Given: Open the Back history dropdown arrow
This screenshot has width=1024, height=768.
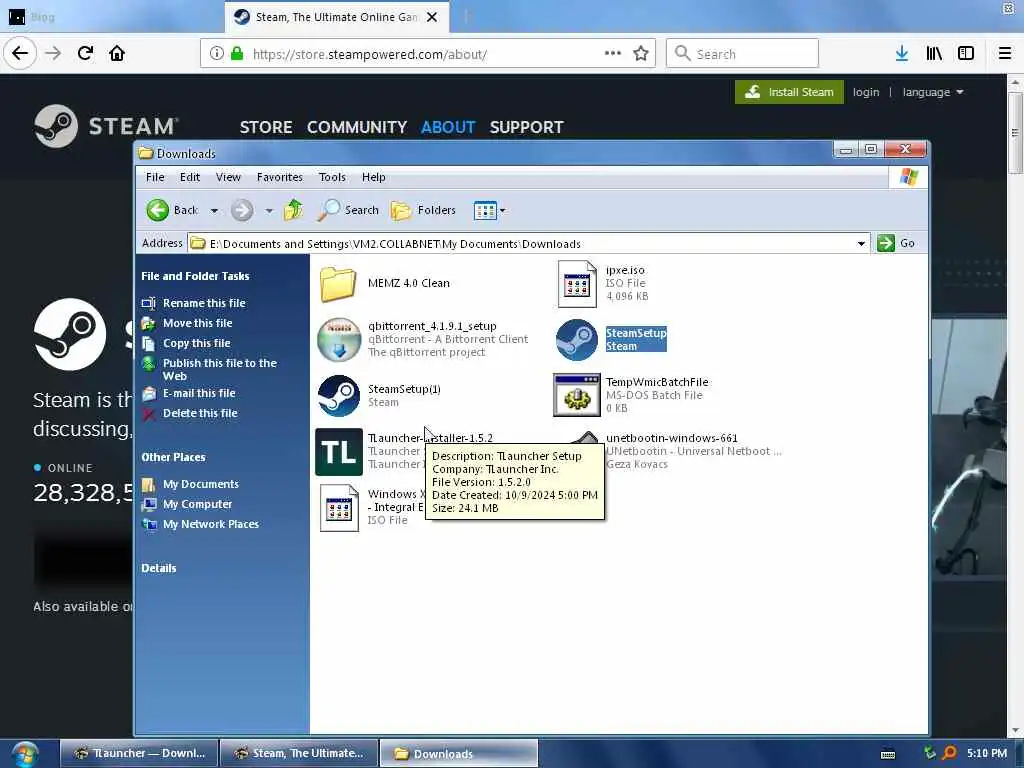Looking at the screenshot, I should pyautogui.click(x=214, y=211).
